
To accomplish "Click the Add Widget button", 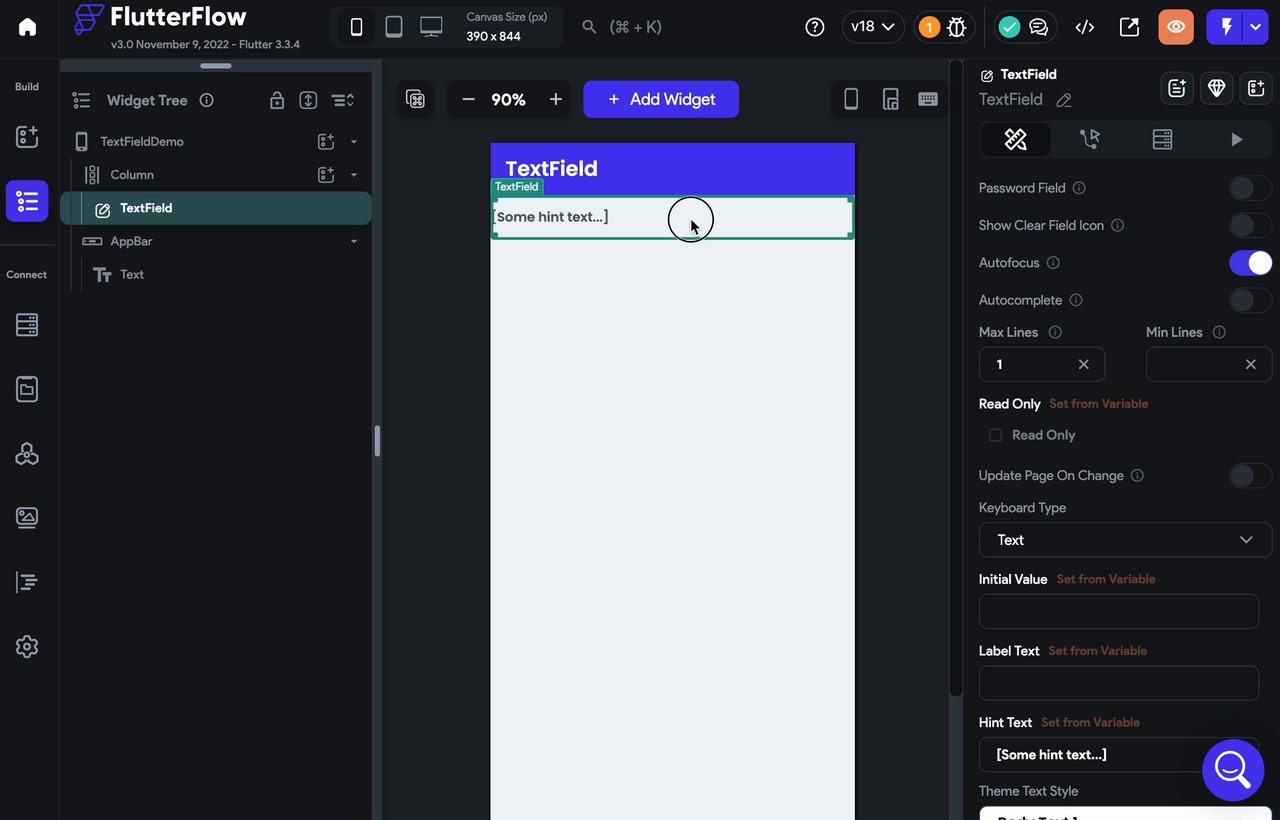I will point(661,99).
